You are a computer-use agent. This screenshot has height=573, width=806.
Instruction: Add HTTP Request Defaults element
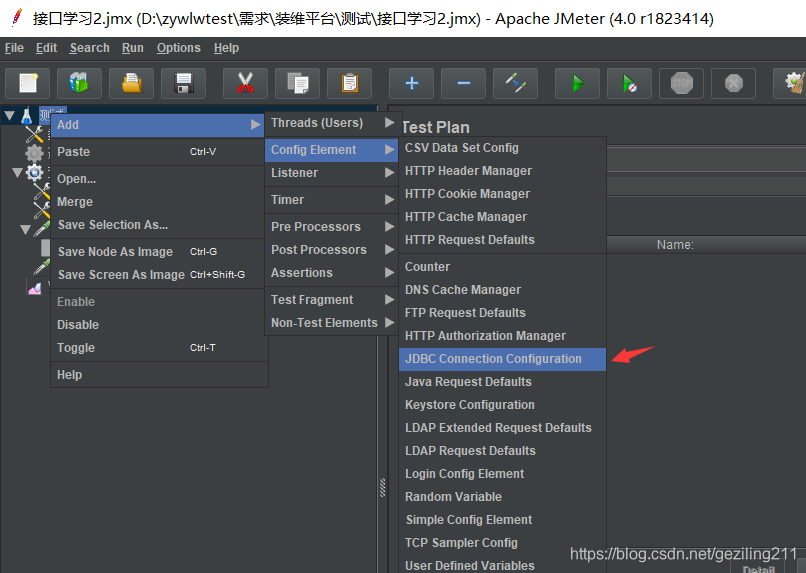coord(503,239)
